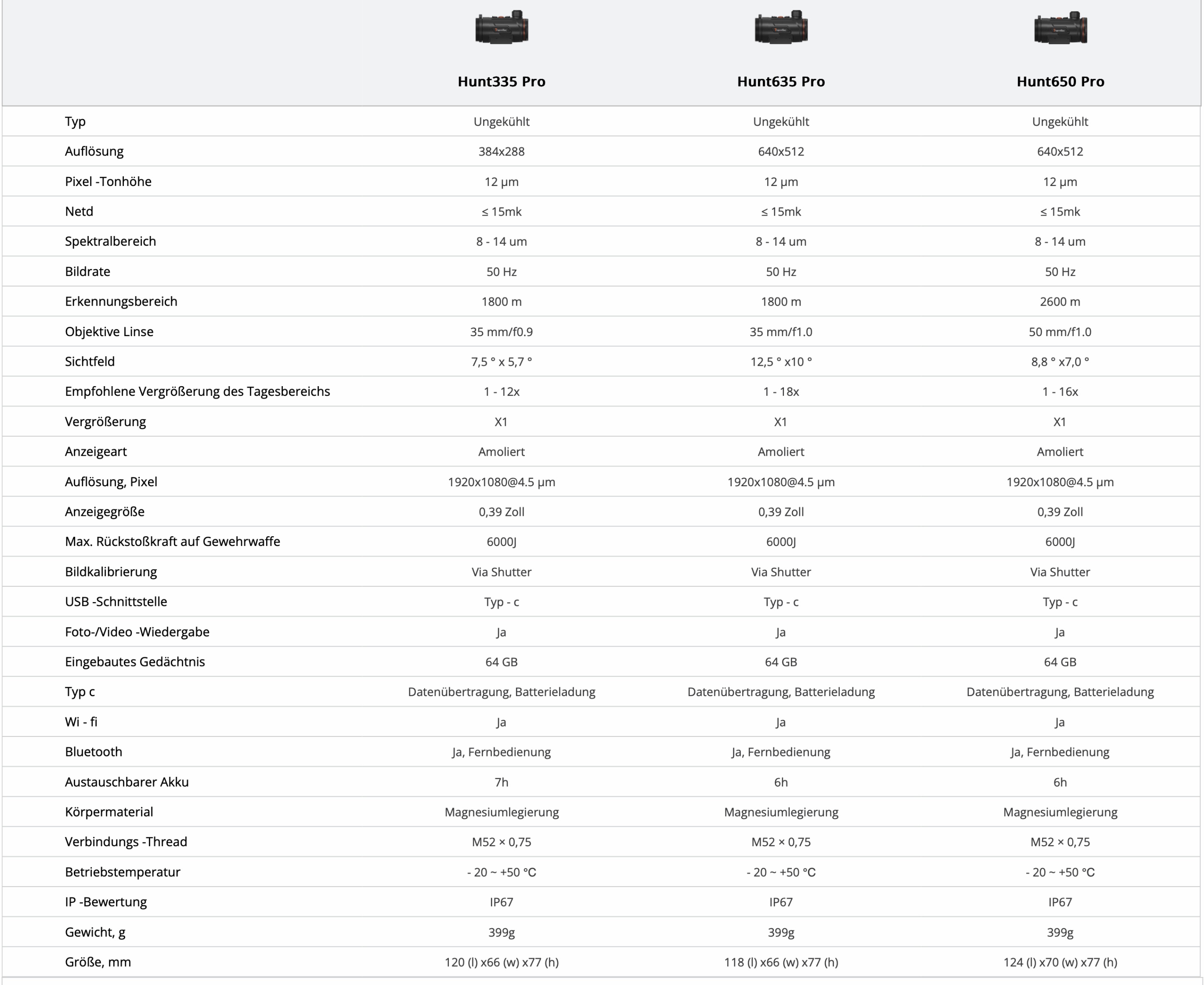Select the USB -Schnittstelle row label
This screenshot has width=1204, height=985.
coord(116,601)
